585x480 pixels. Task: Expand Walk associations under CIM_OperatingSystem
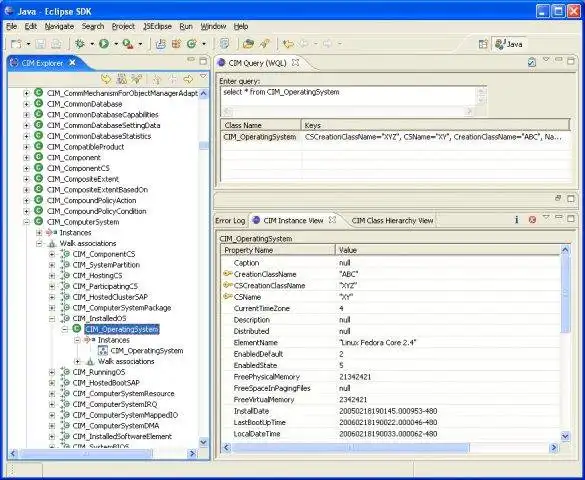coord(78,361)
